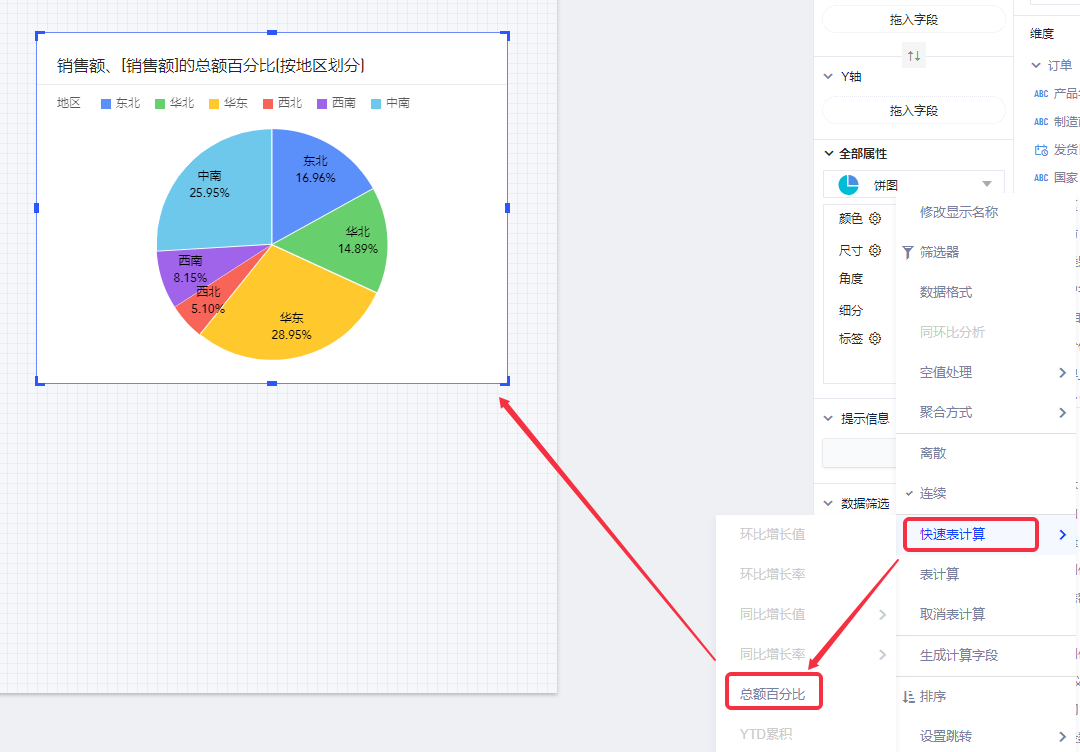The height and width of the screenshot is (752, 1080).
Task: Click the blue 东北 legend color swatch
Action: click(106, 103)
